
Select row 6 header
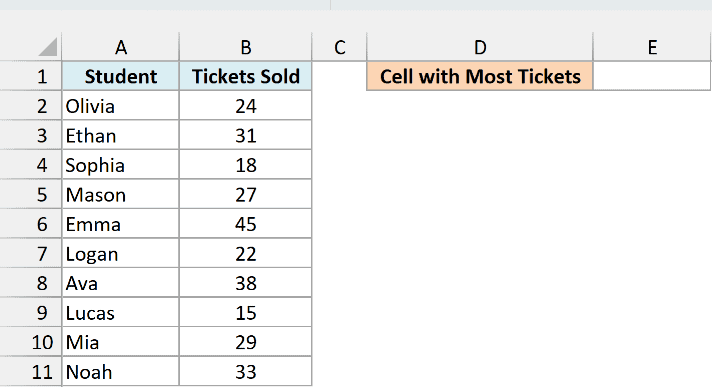[30, 223]
